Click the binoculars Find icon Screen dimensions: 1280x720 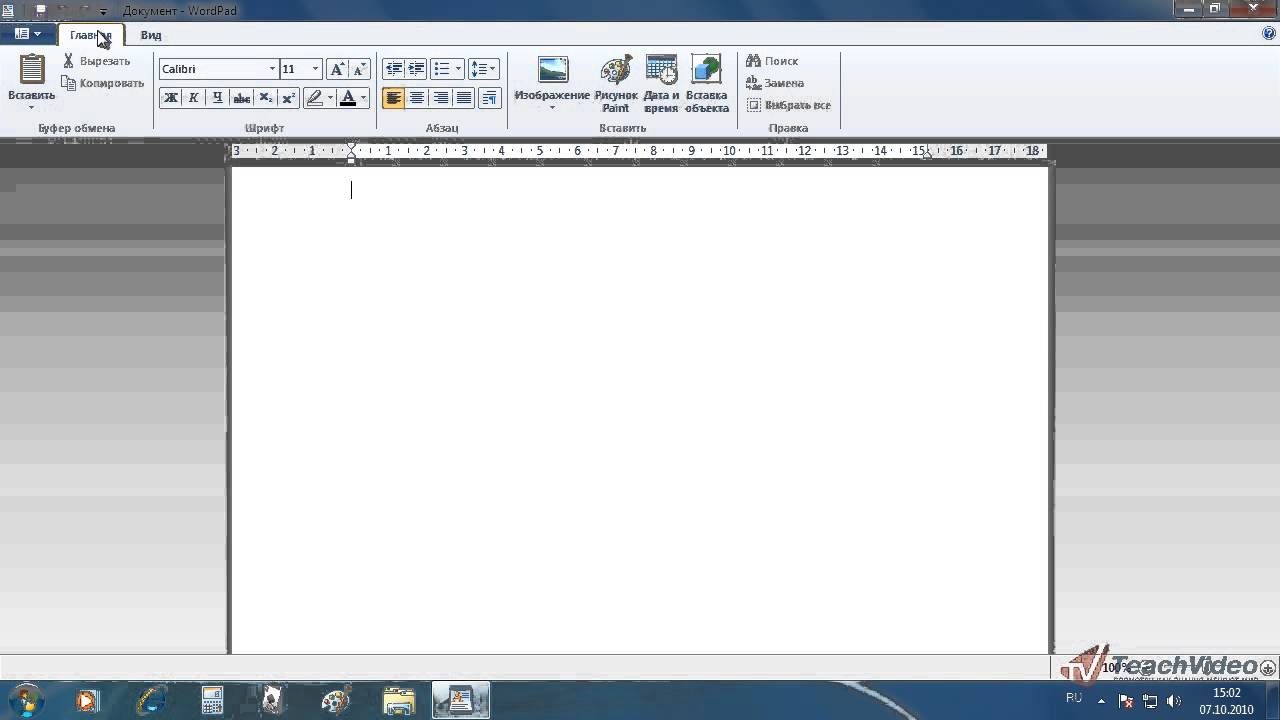754,61
